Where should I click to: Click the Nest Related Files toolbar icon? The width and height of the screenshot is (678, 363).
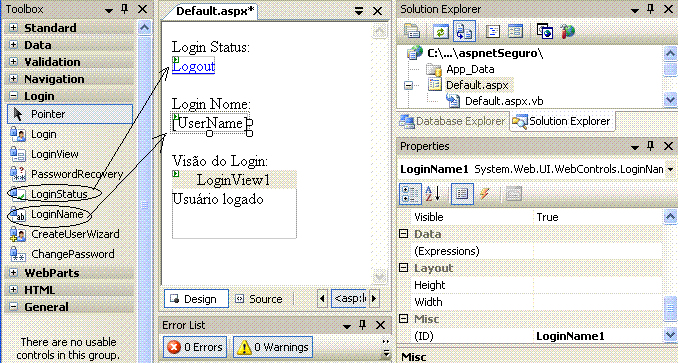click(x=464, y=31)
